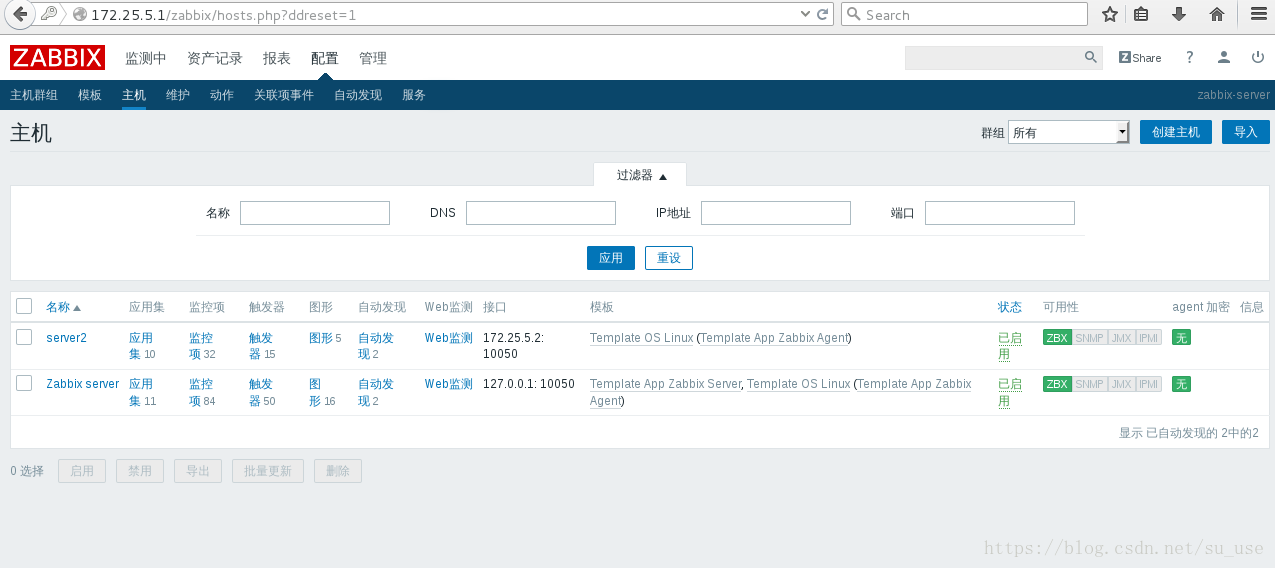The image size is (1275, 568).
Task: Open the 资产记录 inventory menu
Action: pyautogui.click(x=215, y=58)
